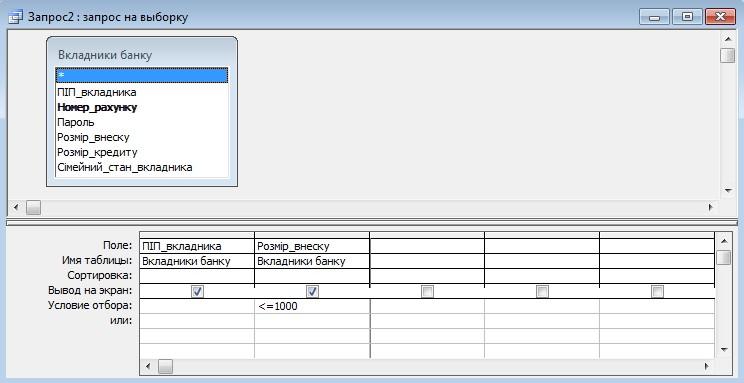Click the <=1000 criteria cell
The height and width of the screenshot is (383, 744).
point(312,306)
